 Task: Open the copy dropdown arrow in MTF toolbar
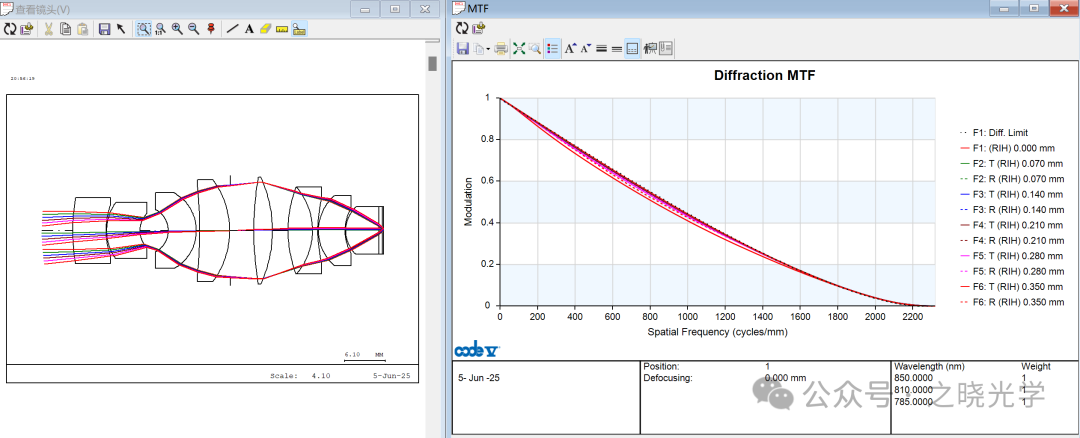click(x=488, y=49)
